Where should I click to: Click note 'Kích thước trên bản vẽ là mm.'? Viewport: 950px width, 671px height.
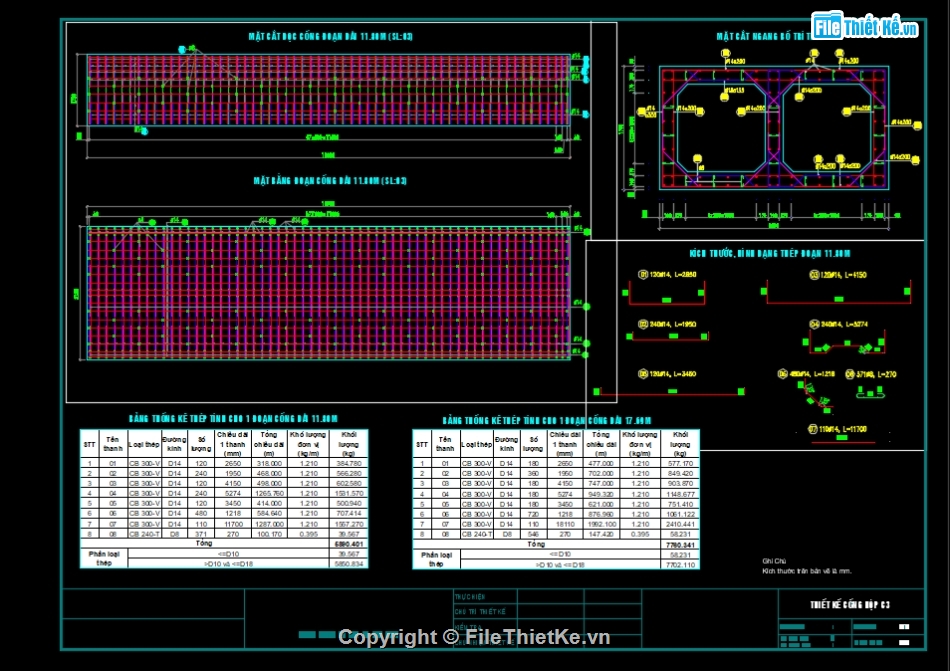(x=806, y=571)
